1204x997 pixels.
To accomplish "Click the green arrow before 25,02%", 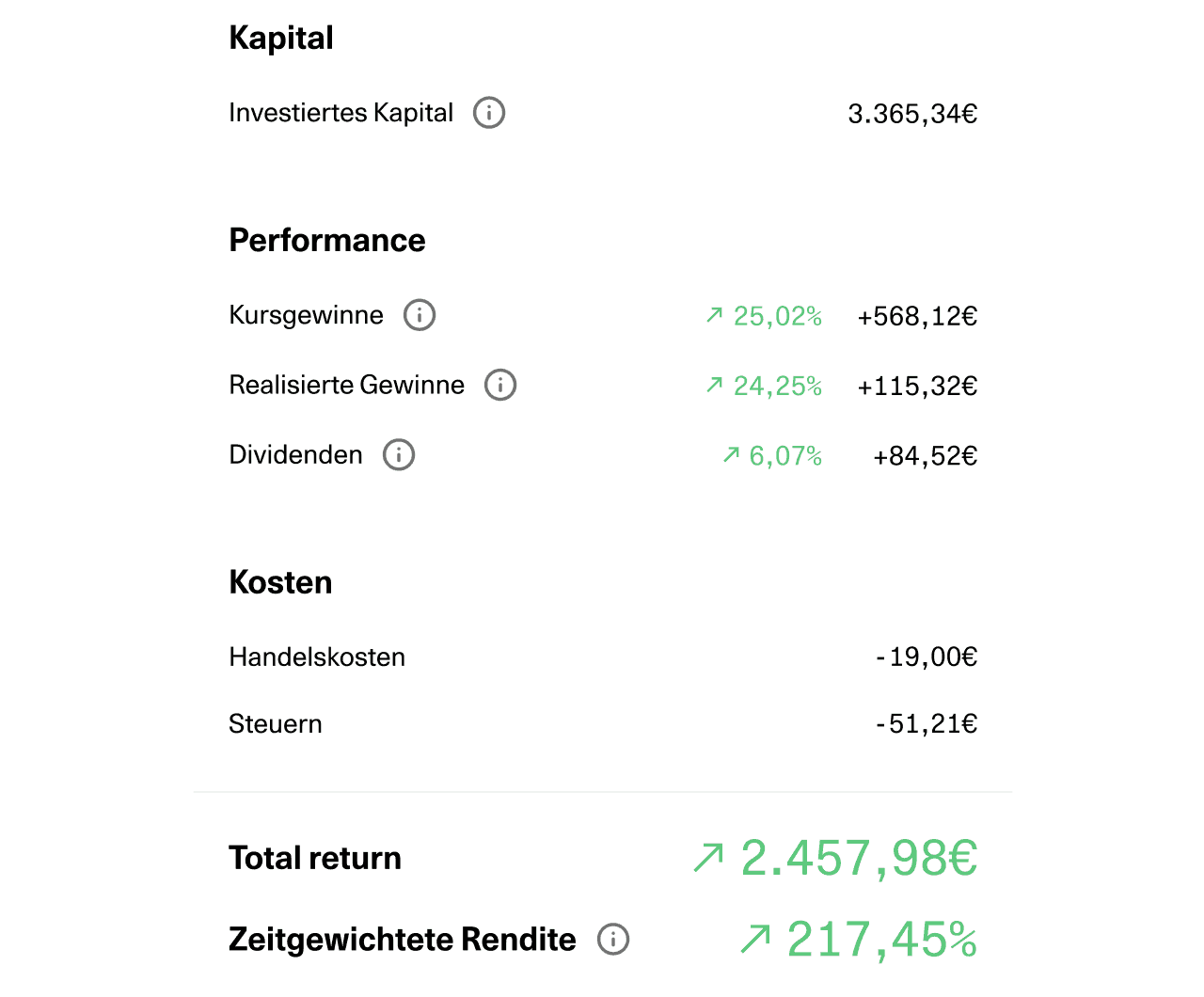I will pyautogui.click(x=715, y=315).
